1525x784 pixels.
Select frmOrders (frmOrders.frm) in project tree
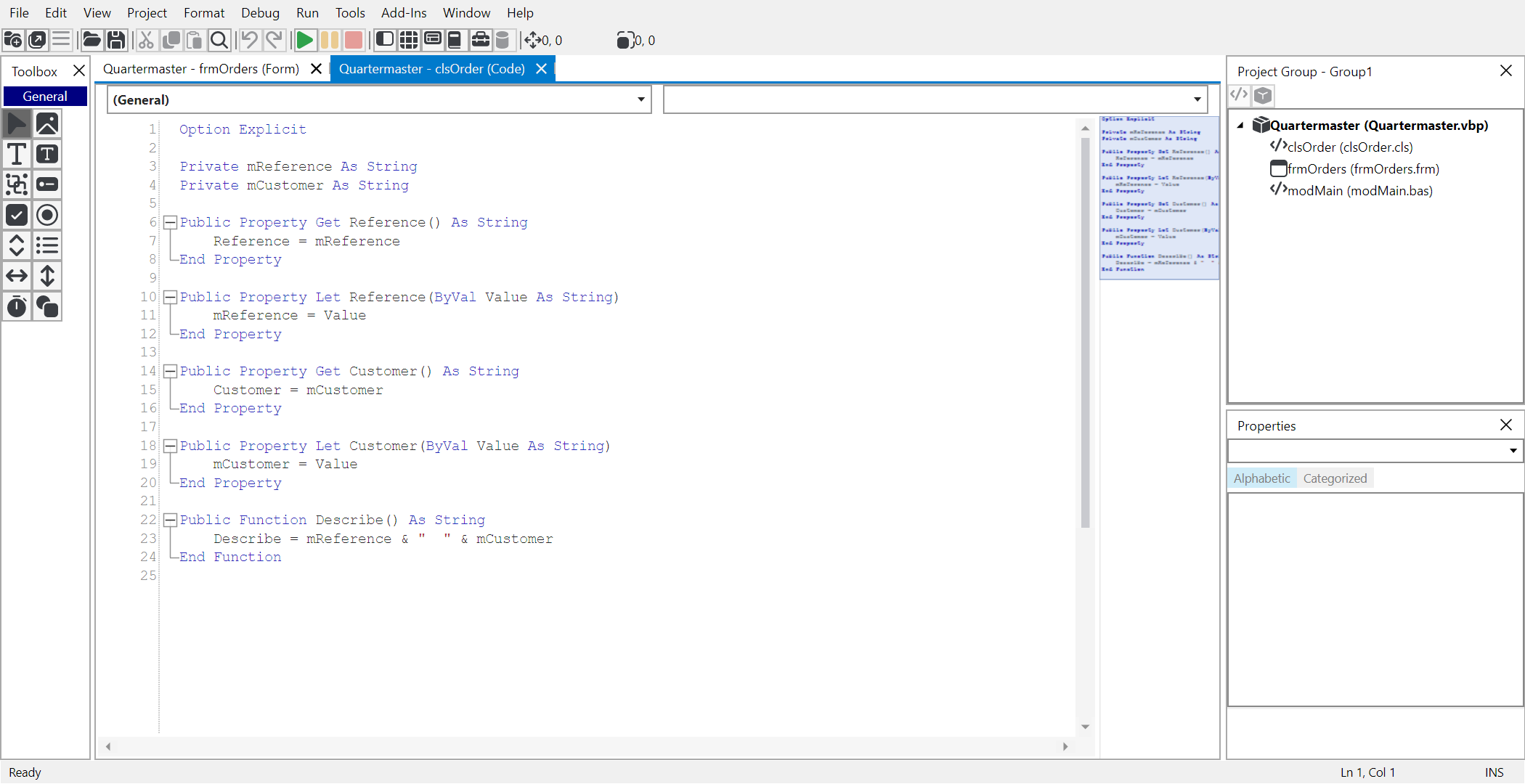pyautogui.click(x=1355, y=168)
